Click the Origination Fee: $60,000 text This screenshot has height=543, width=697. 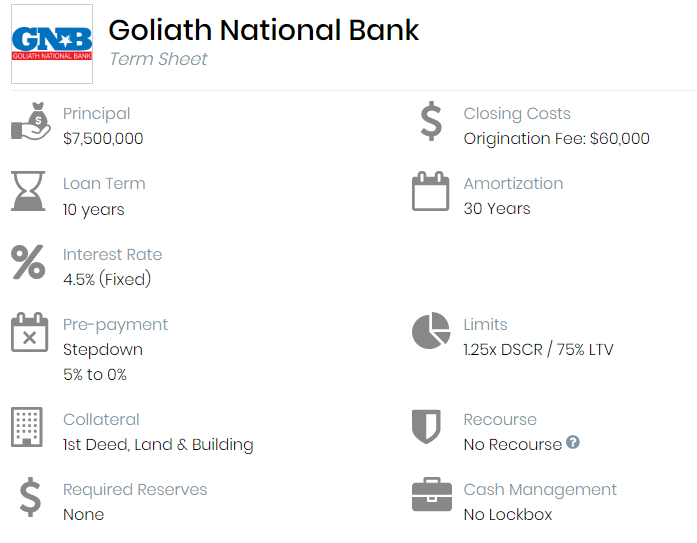[x=557, y=139]
